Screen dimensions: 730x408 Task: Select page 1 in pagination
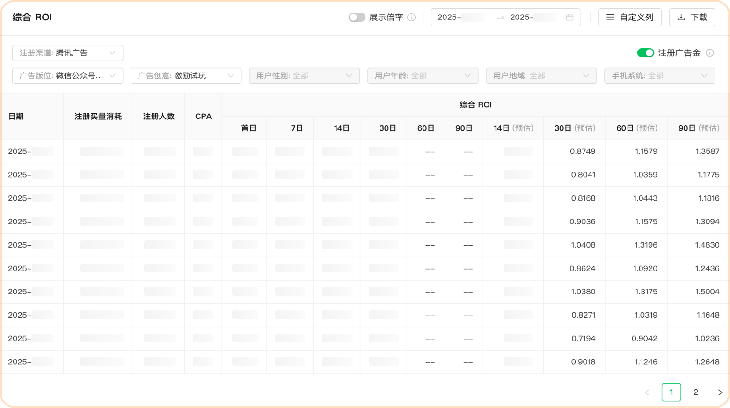(x=671, y=392)
